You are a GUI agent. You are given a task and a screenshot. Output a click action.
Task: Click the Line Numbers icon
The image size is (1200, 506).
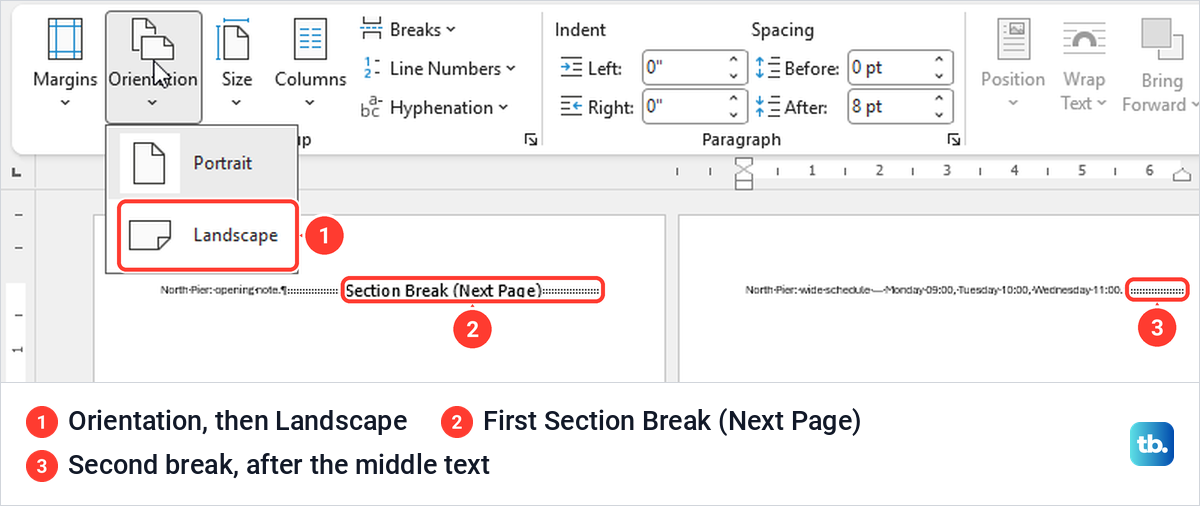371,69
